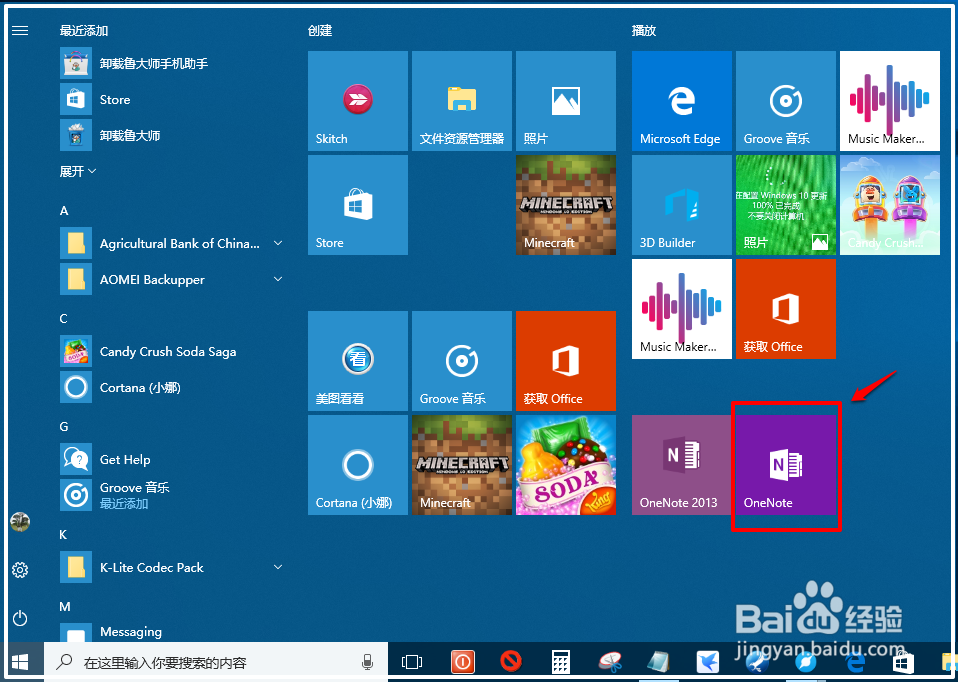Click the letter K index header
Screen dimensions: 958x682
63,535
